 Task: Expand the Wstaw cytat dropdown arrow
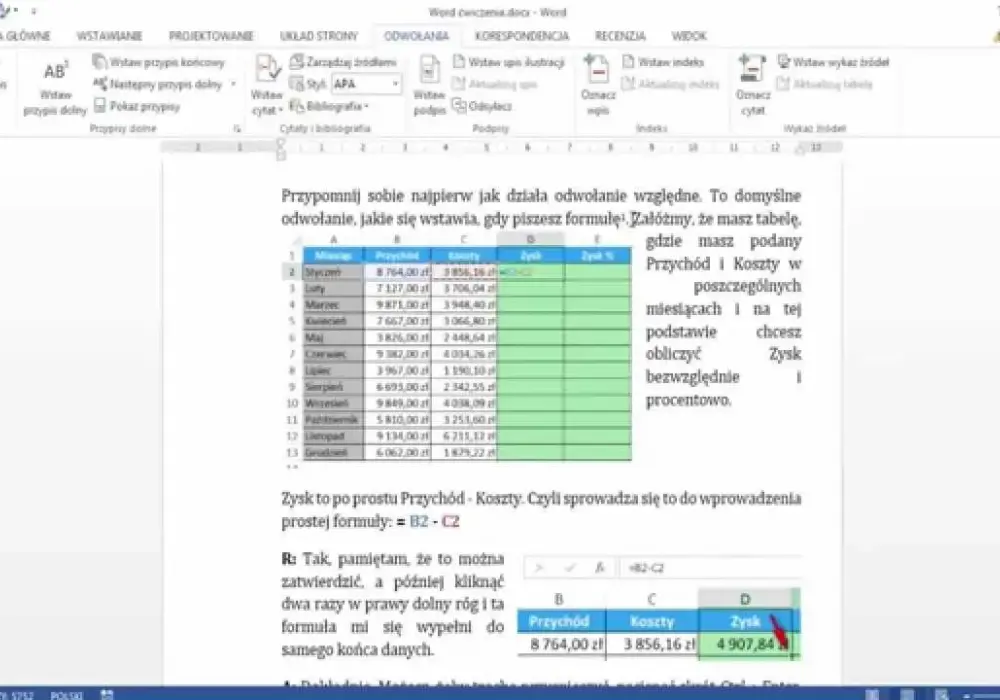281,110
